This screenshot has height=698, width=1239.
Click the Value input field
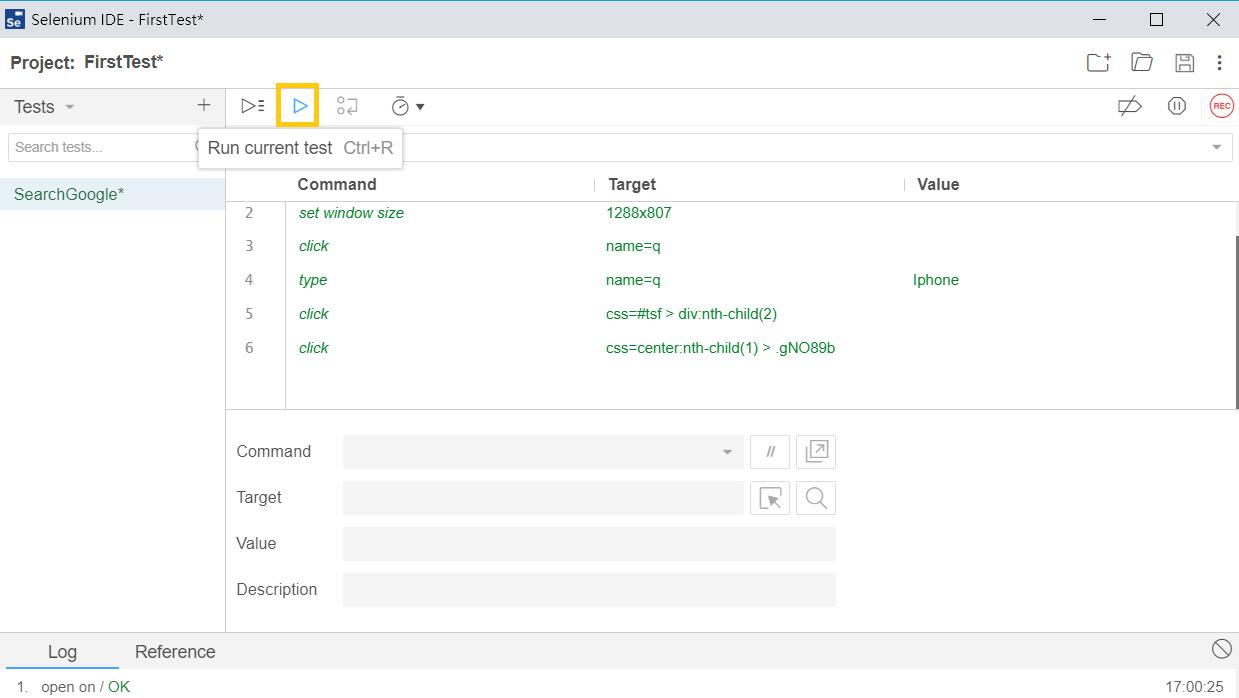[589, 544]
